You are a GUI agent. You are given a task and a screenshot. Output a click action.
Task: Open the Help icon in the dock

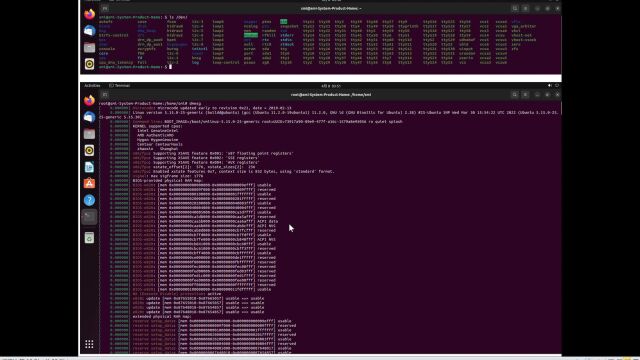(x=89, y=200)
